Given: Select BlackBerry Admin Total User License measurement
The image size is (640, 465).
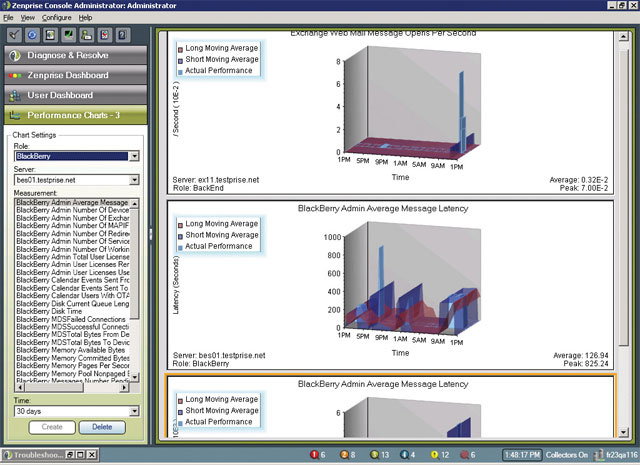Looking at the screenshot, I should pyautogui.click(x=72, y=257).
